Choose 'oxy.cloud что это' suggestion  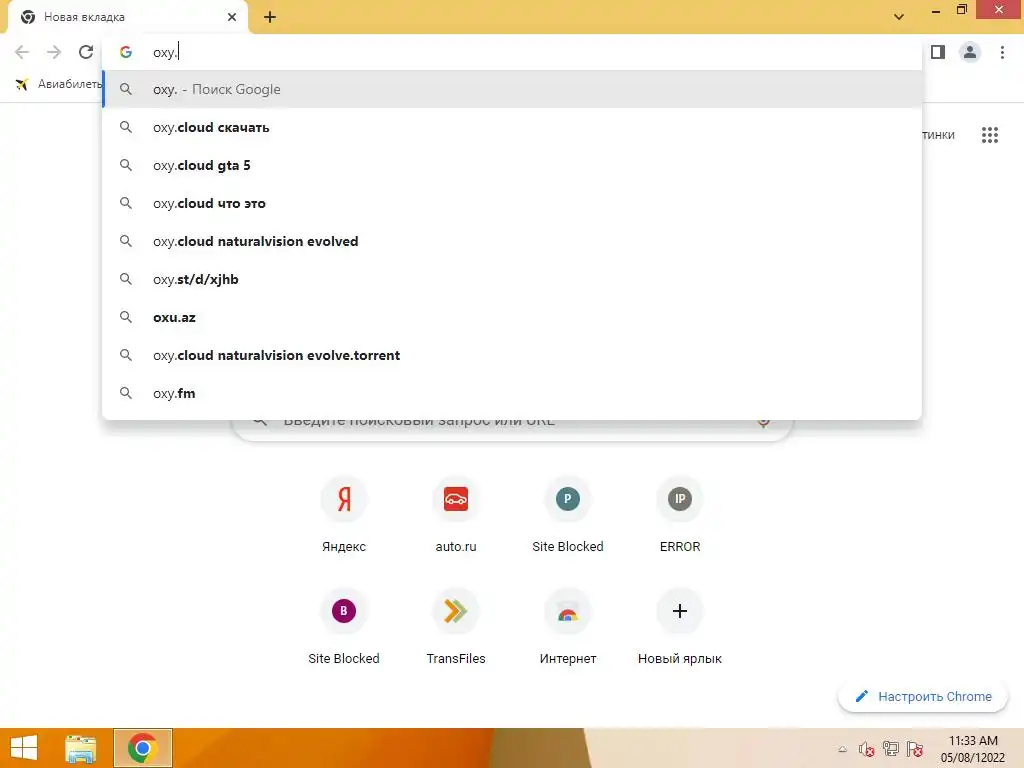pos(512,203)
